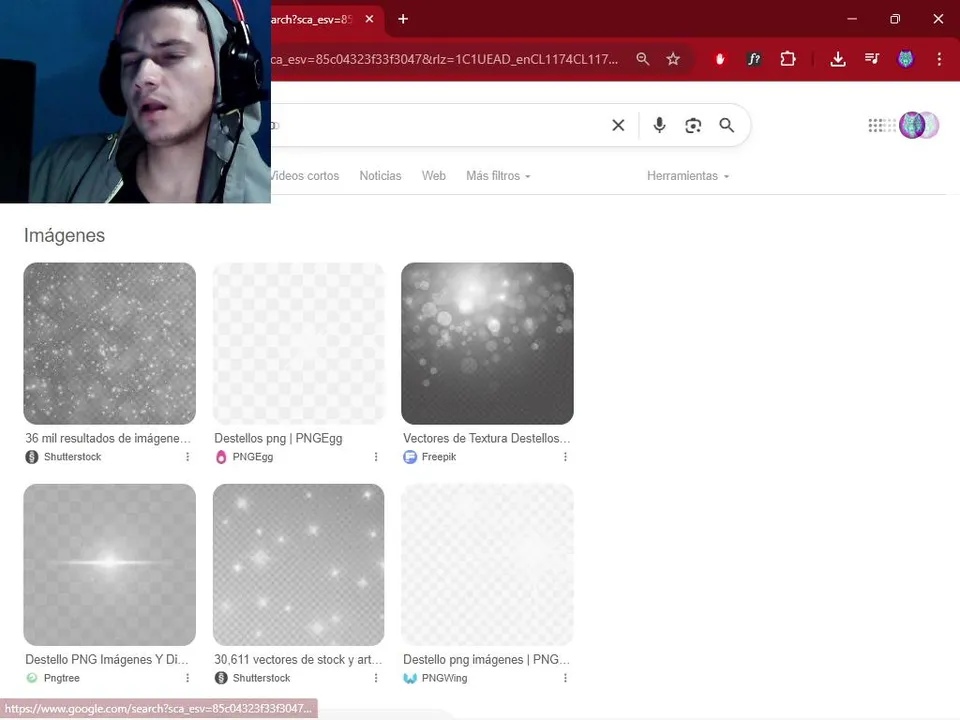Open options menu for Freepik result
The width and height of the screenshot is (960, 720).
[x=565, y=457]
